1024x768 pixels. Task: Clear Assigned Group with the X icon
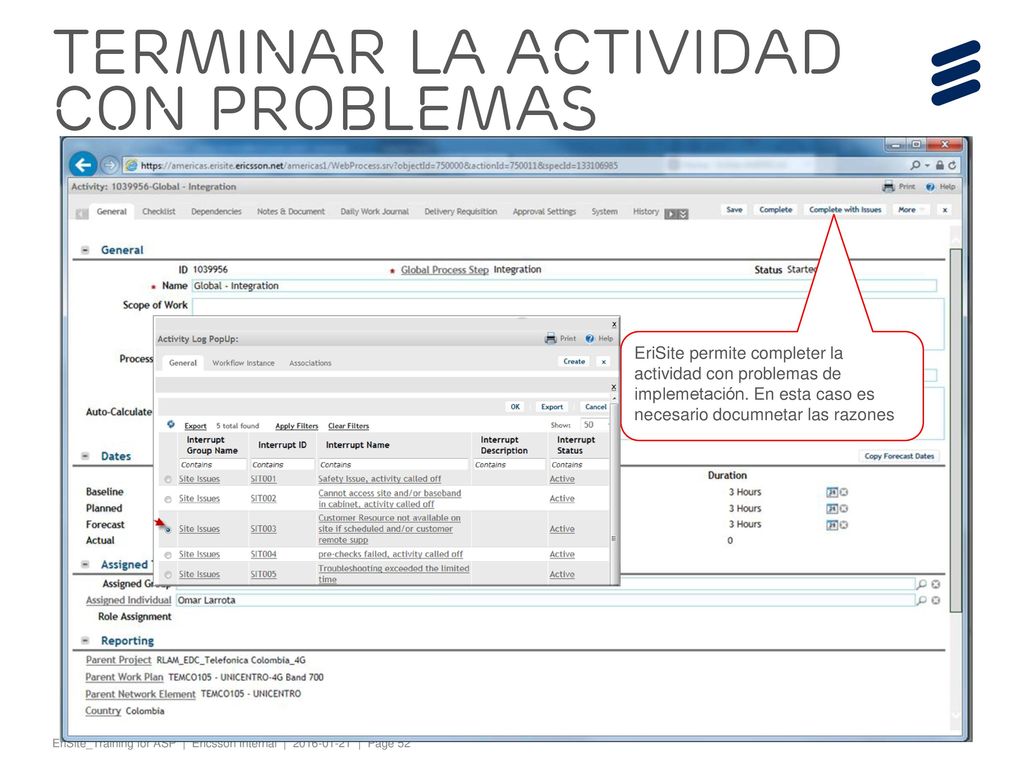tap(936, 584)
